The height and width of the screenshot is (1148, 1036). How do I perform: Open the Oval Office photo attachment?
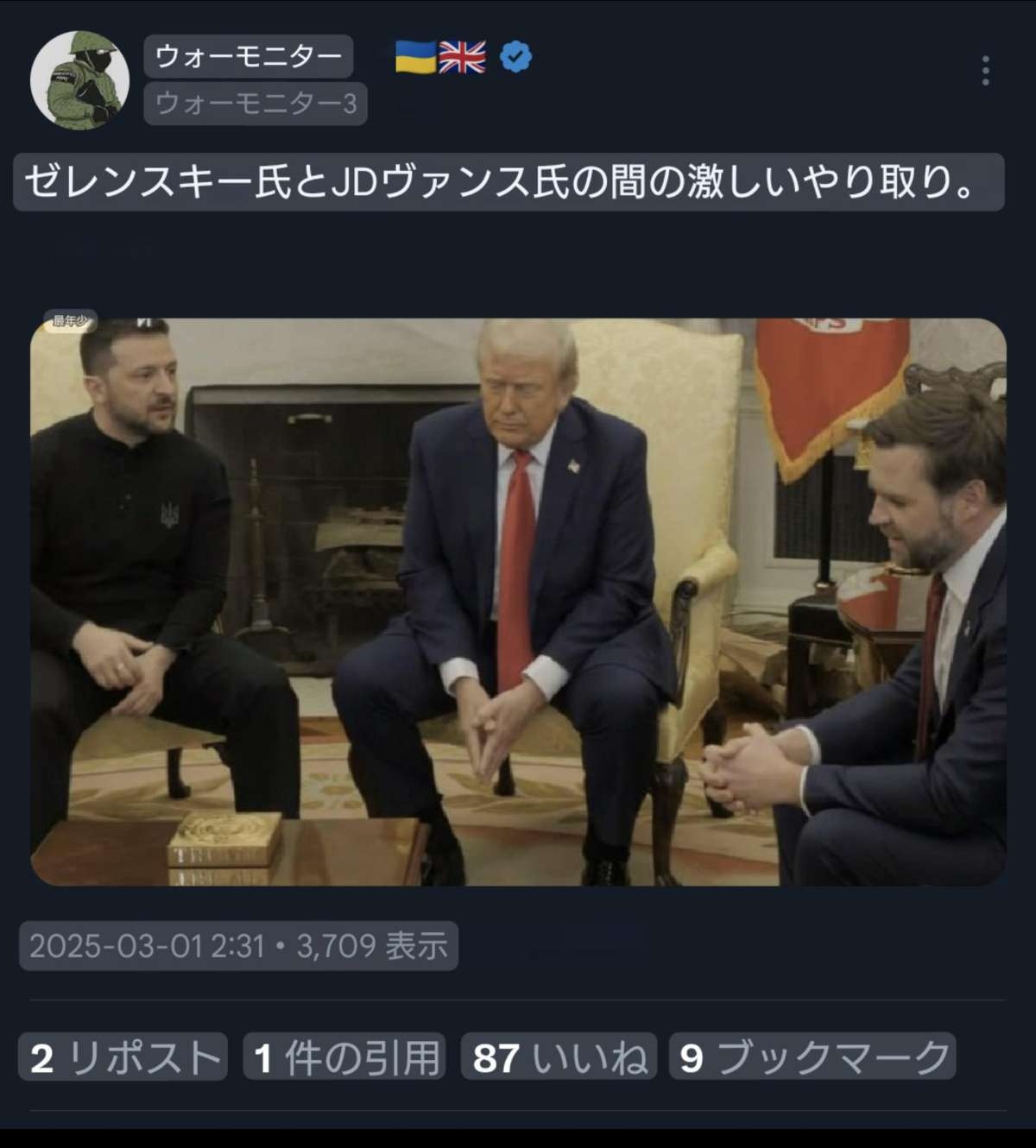click(518, 602)
